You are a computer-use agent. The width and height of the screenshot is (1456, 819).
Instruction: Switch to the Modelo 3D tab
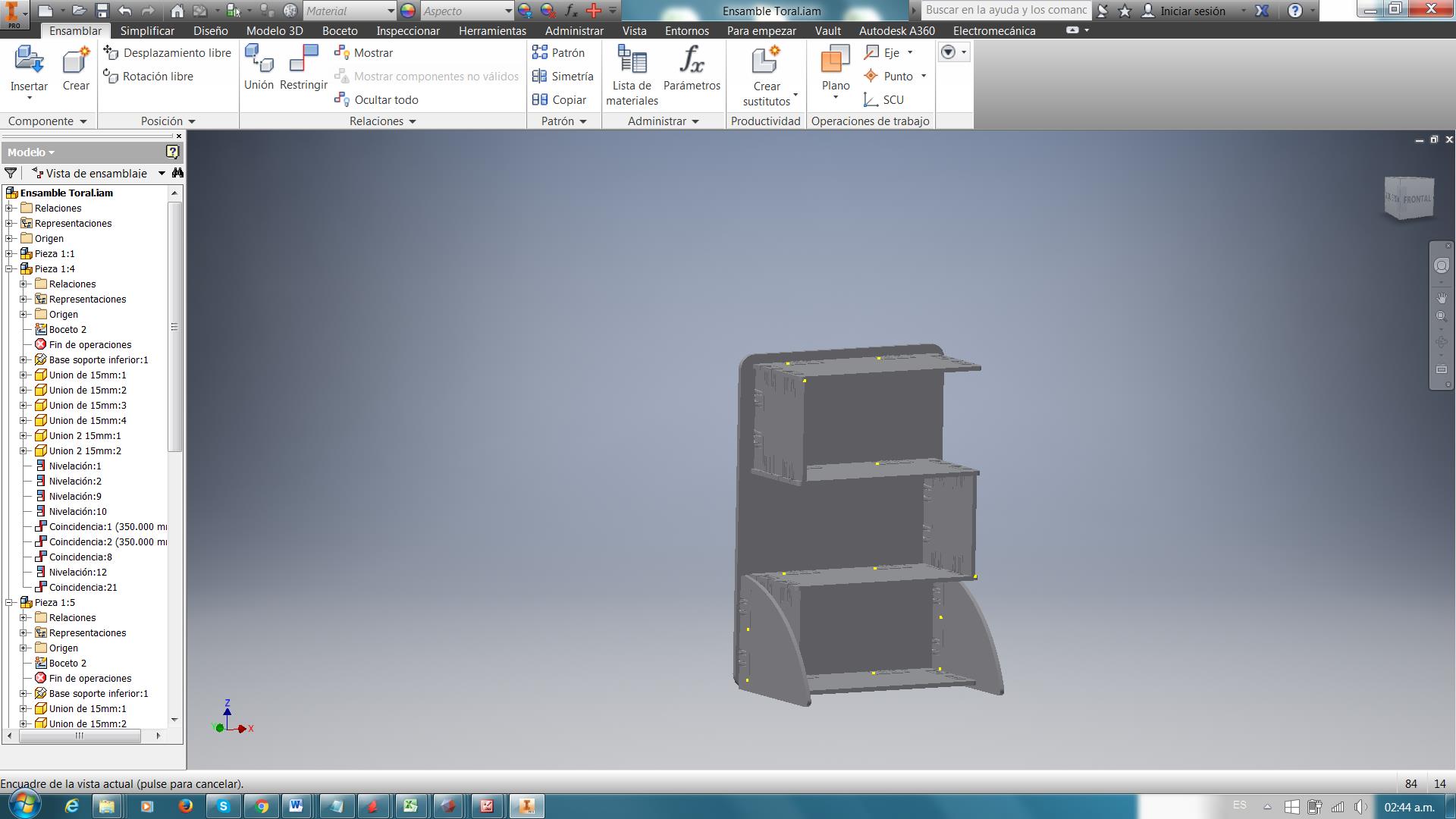point(275,31)
